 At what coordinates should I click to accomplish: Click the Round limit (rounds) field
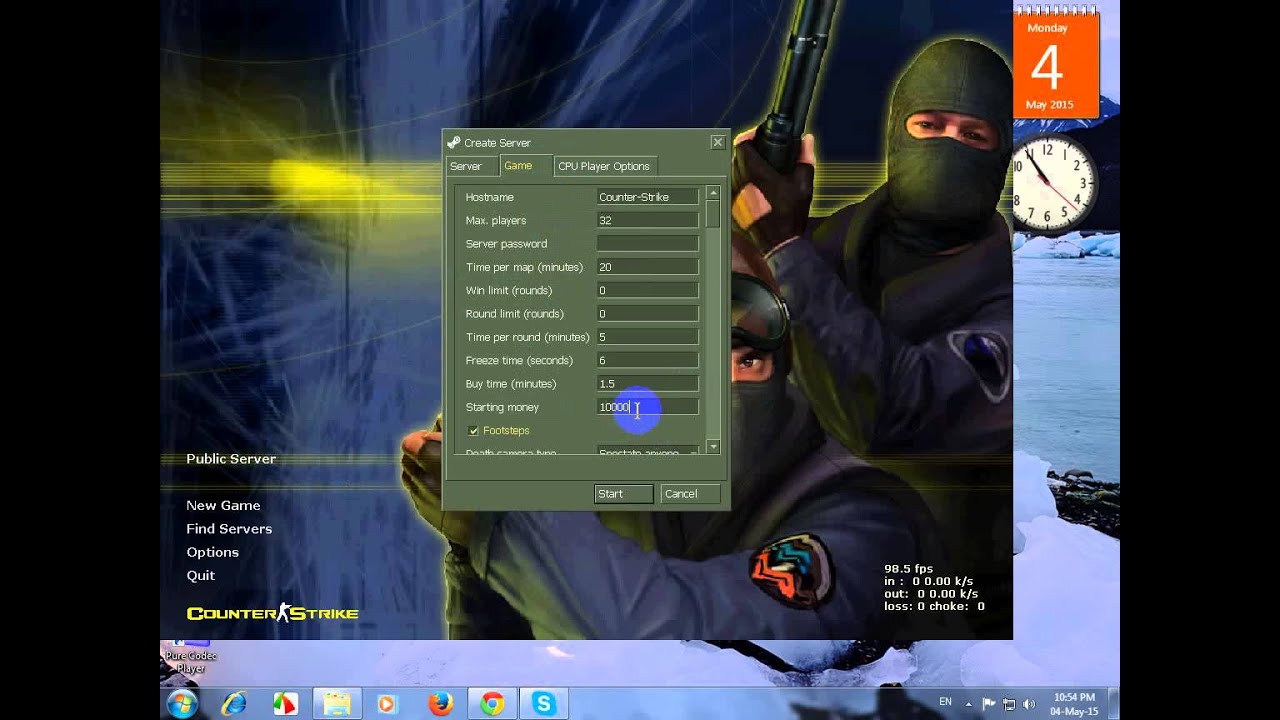[648, 313]
